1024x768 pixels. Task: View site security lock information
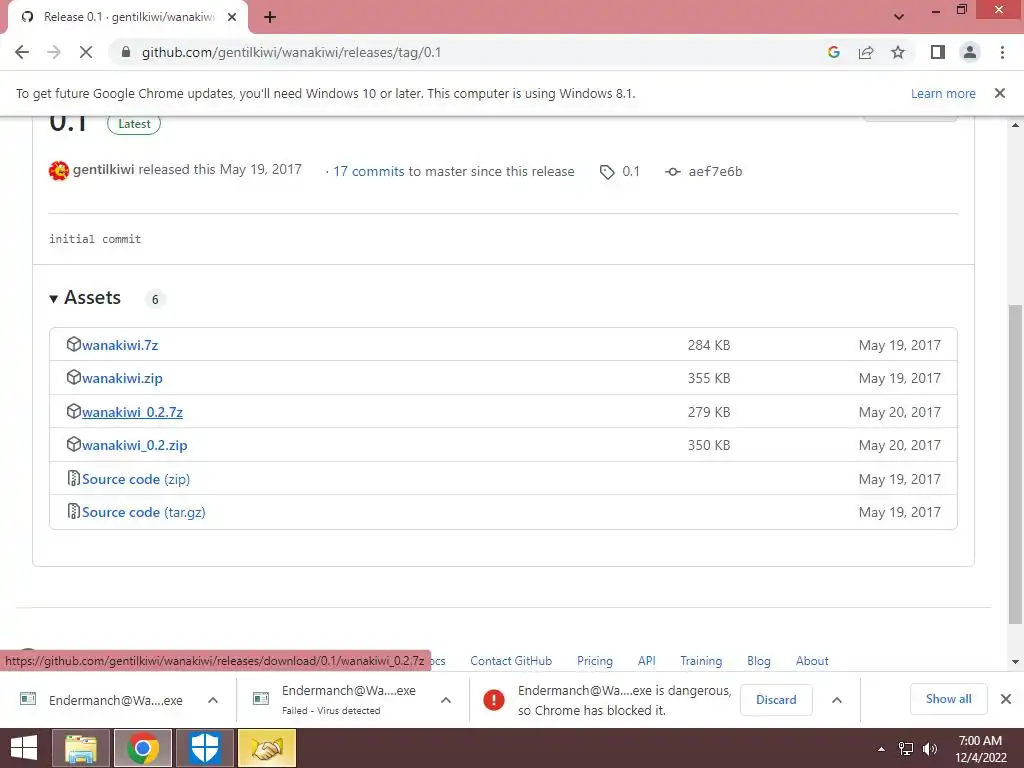(127, 52)
